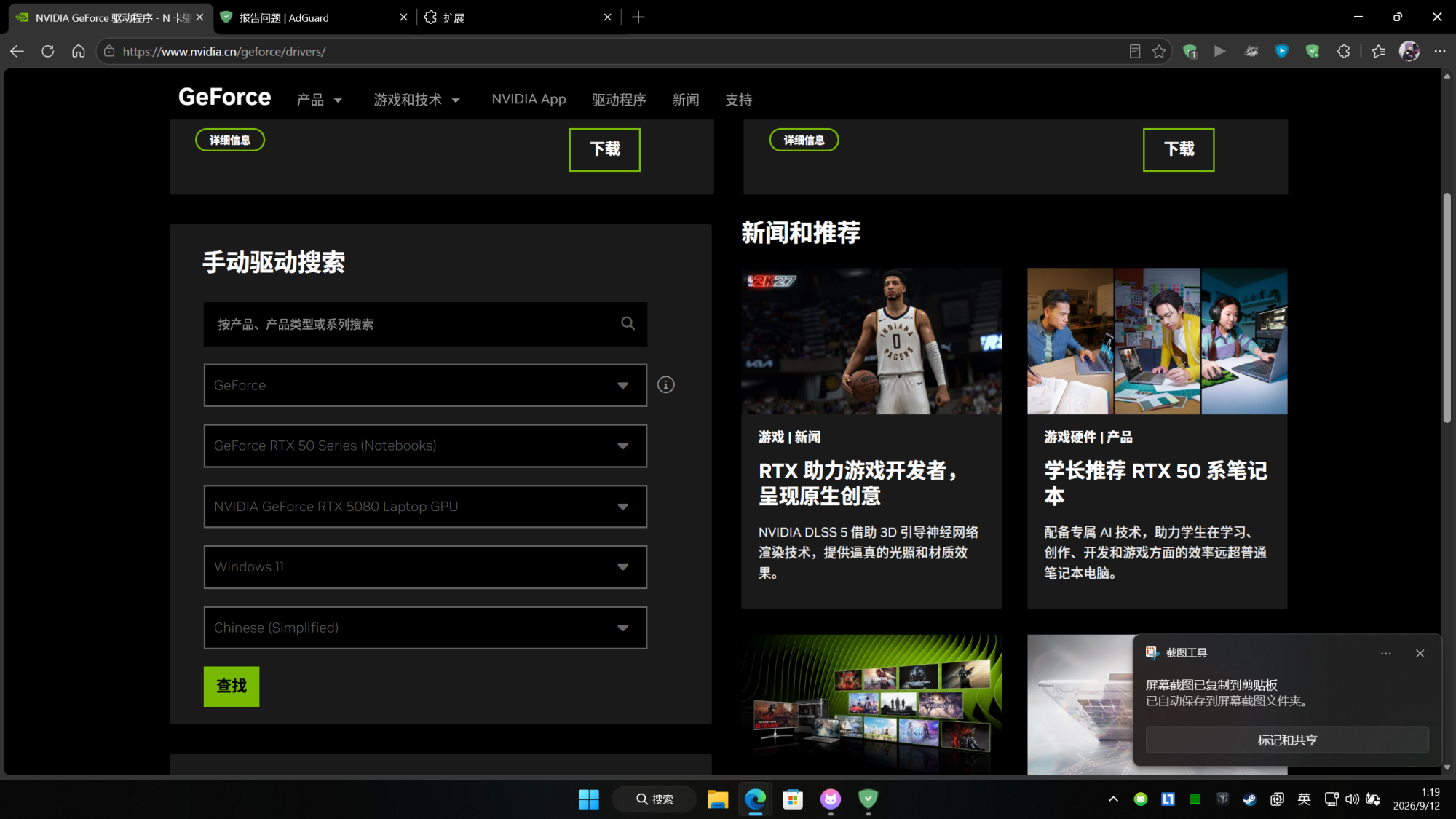Screen dimensions: 1456x819
Task: Click left driver card 下载 button
Action: 604,149
